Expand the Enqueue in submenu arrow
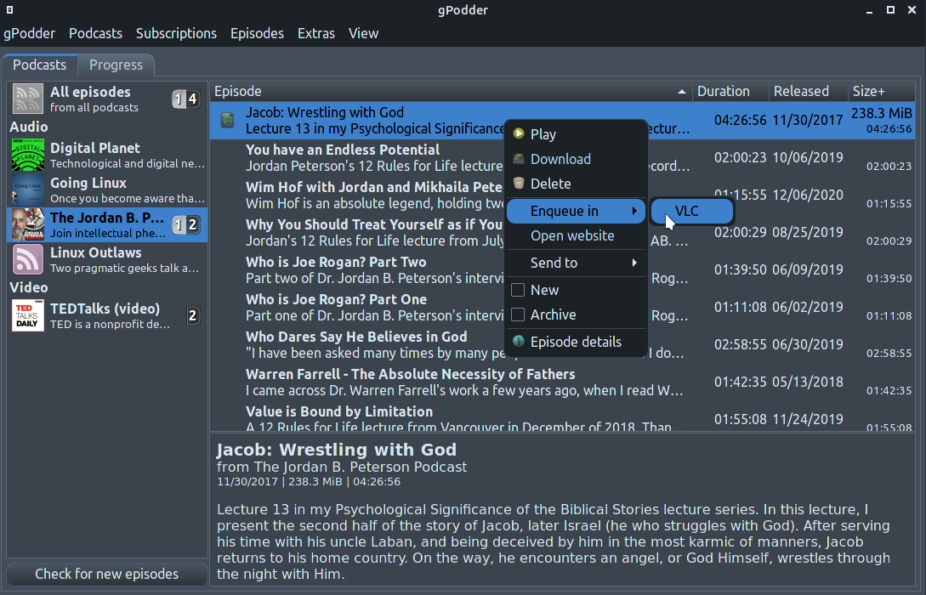 [634, 211]
